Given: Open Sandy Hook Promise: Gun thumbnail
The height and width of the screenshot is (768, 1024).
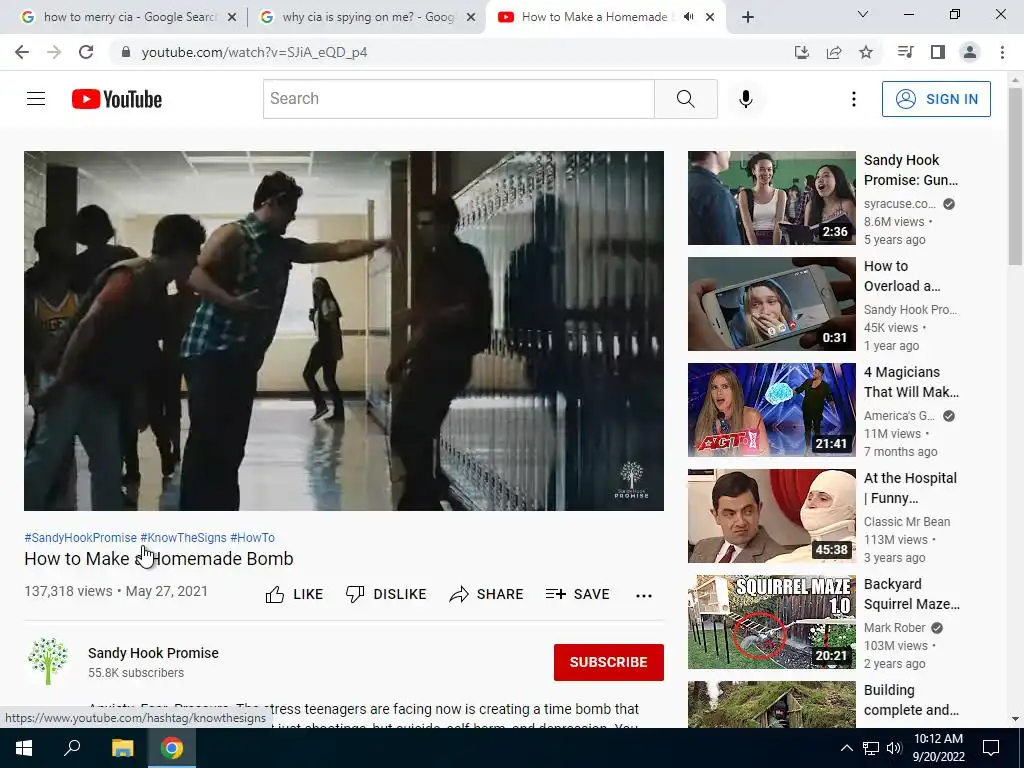Looking at the screenshot, I should coord(771,198).
